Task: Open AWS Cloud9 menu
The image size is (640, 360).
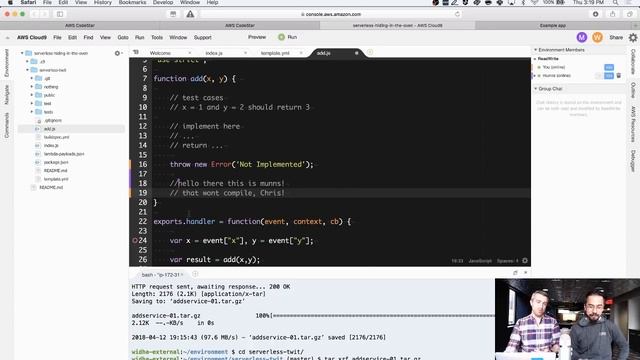Action: click(32, 37)
